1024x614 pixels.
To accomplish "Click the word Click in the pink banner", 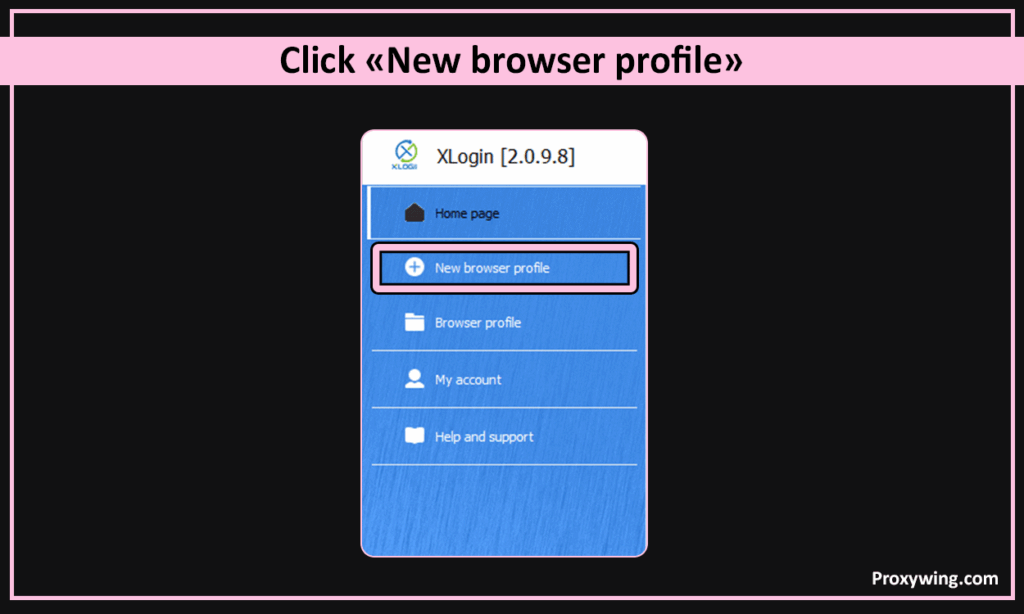I will [x=317, y=60].
